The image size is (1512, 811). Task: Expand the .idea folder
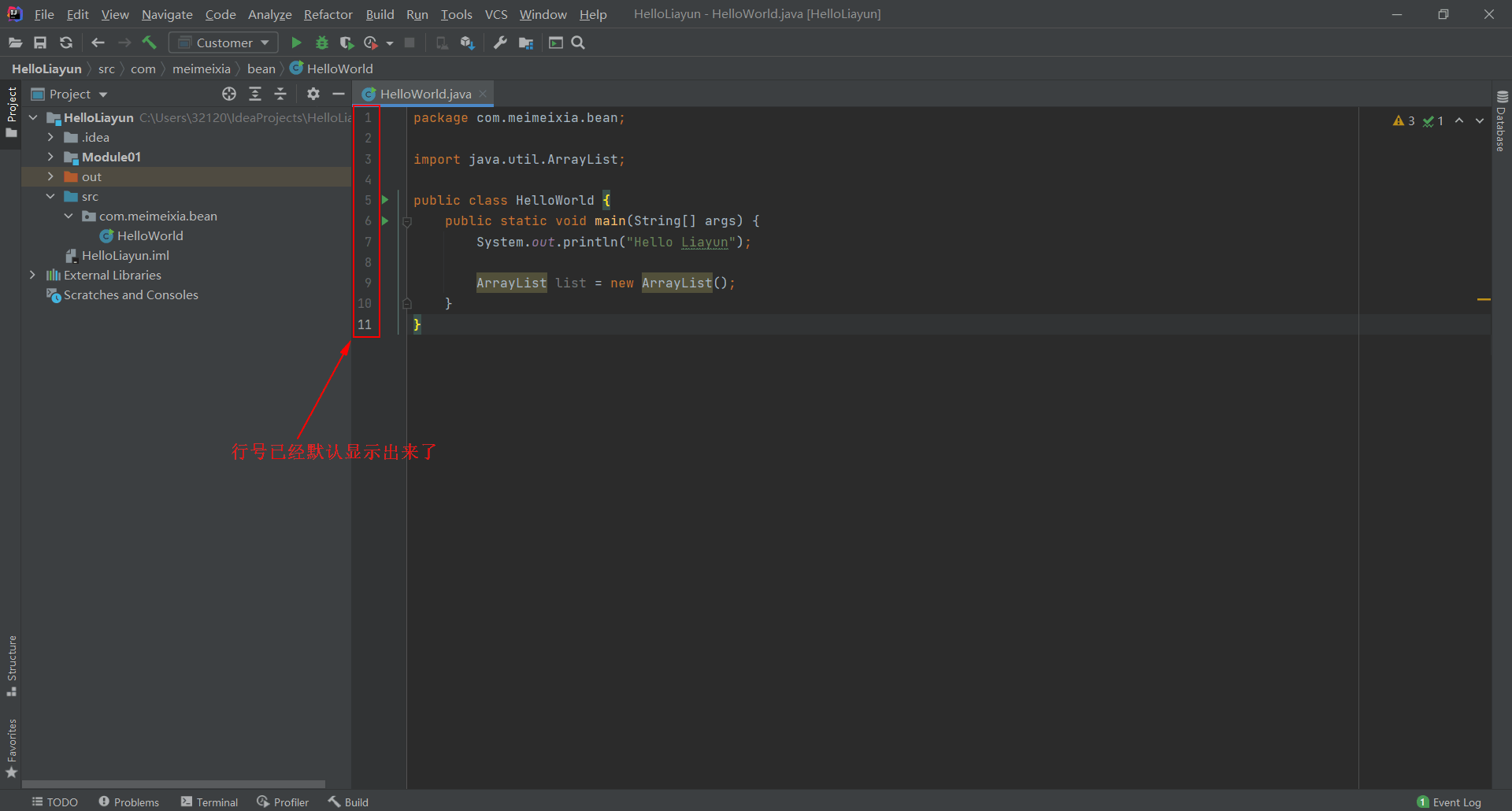pos(50,137)
